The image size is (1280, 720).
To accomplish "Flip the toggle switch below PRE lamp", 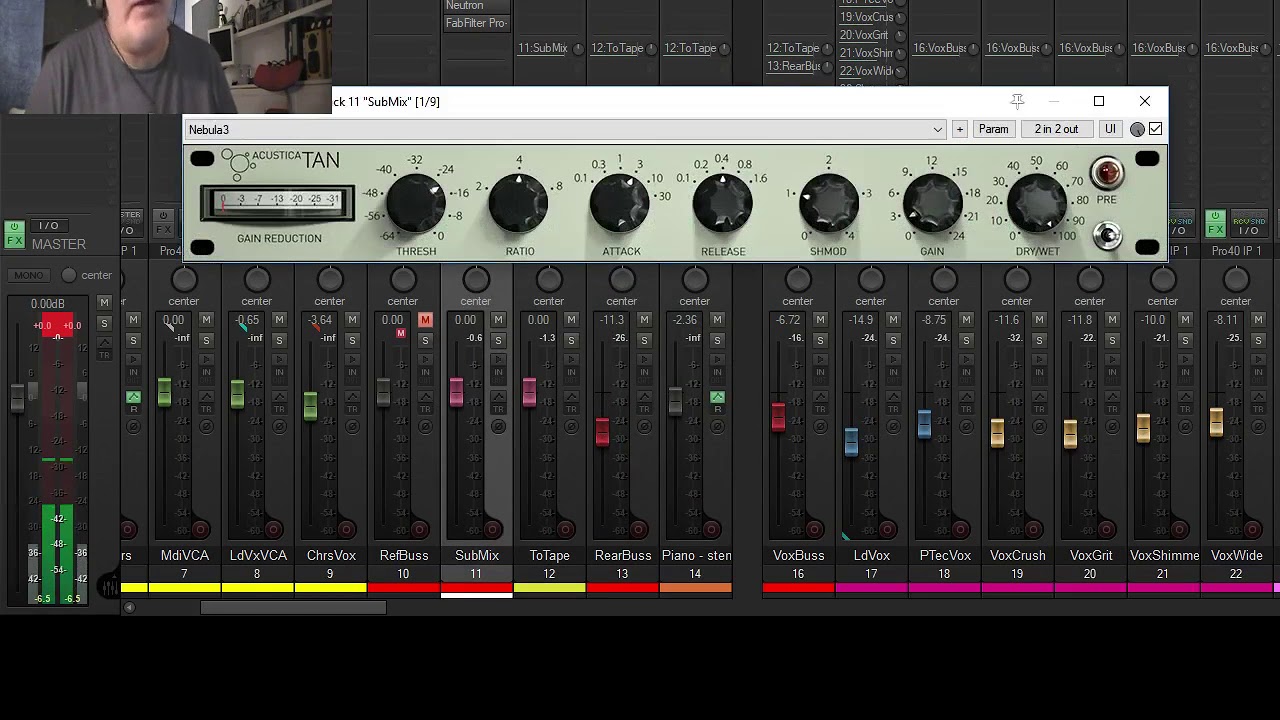I will 1106,235.
